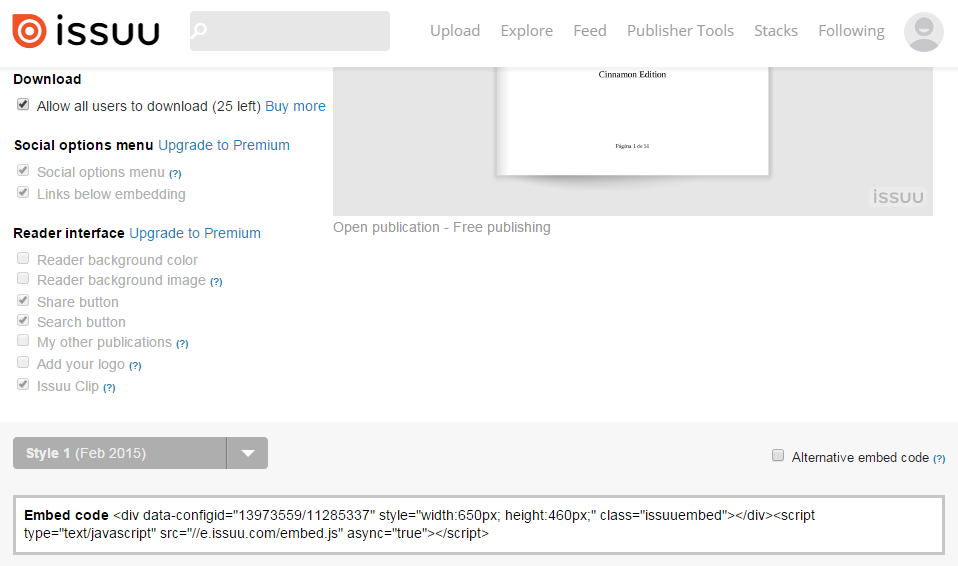
Task: Toggle Links below embedding checkbox
Action: pyautogui.click(x=23, y=193)
